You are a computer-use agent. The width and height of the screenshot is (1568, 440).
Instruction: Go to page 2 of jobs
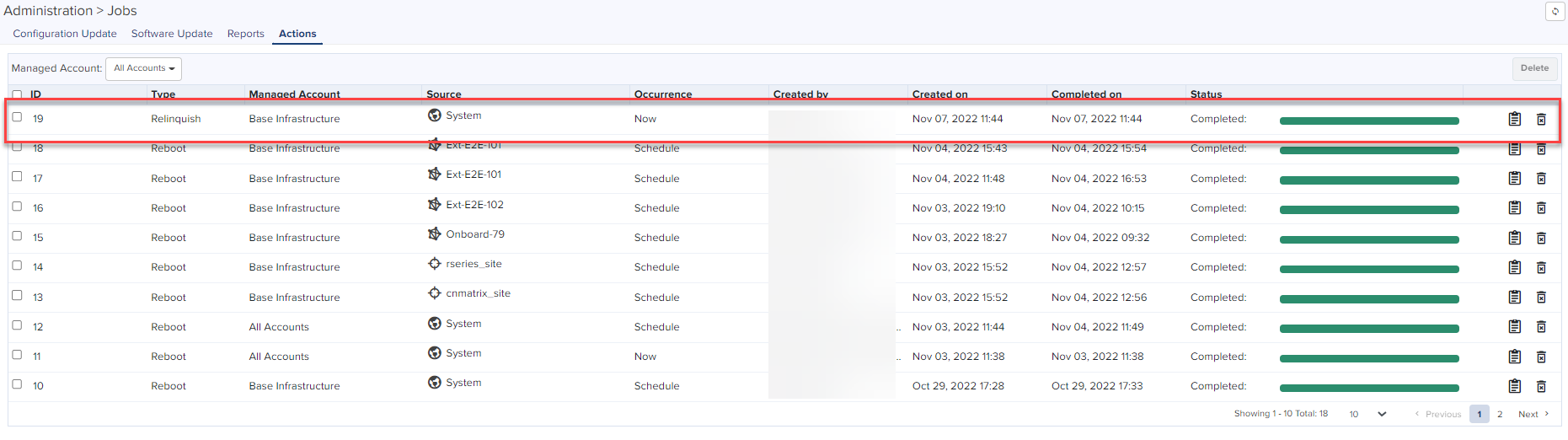(1500, 414)
